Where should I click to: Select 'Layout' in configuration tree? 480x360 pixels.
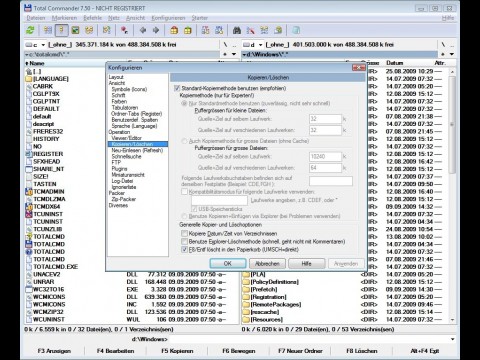tap(116, 77)
